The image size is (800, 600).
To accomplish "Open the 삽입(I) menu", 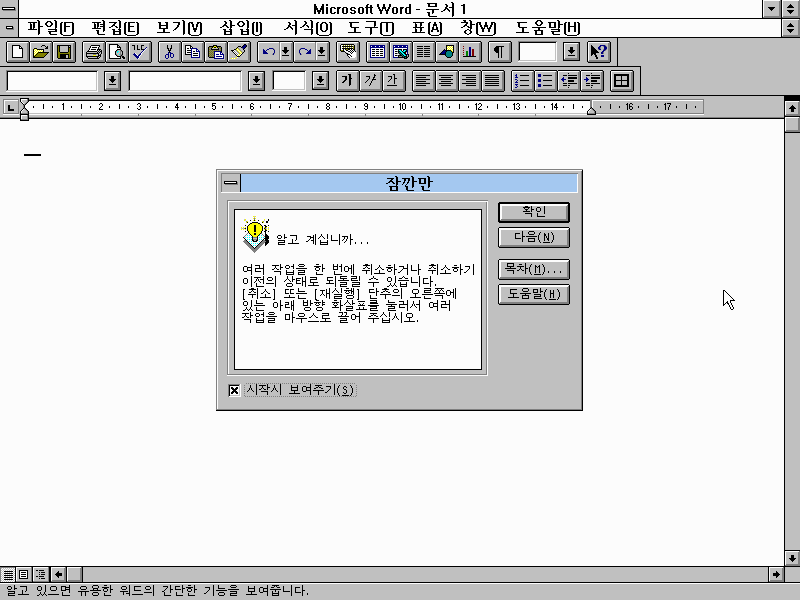I will pos(241,28).
